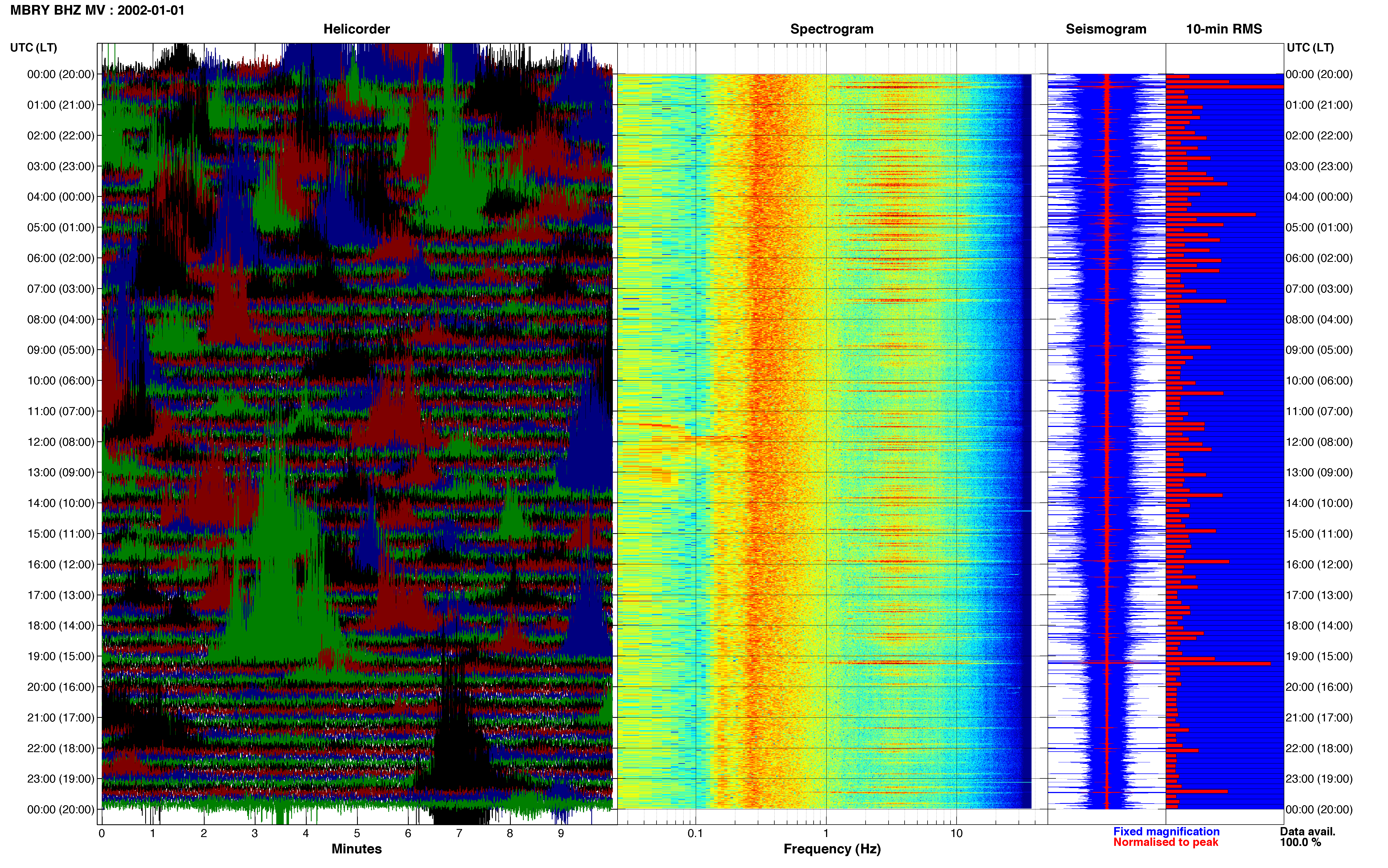Click 15:00 (11:00) on the Helicorder-side time axis
Image resolution: width=1388 pixels, height=868 pixels.
[61, 534]
